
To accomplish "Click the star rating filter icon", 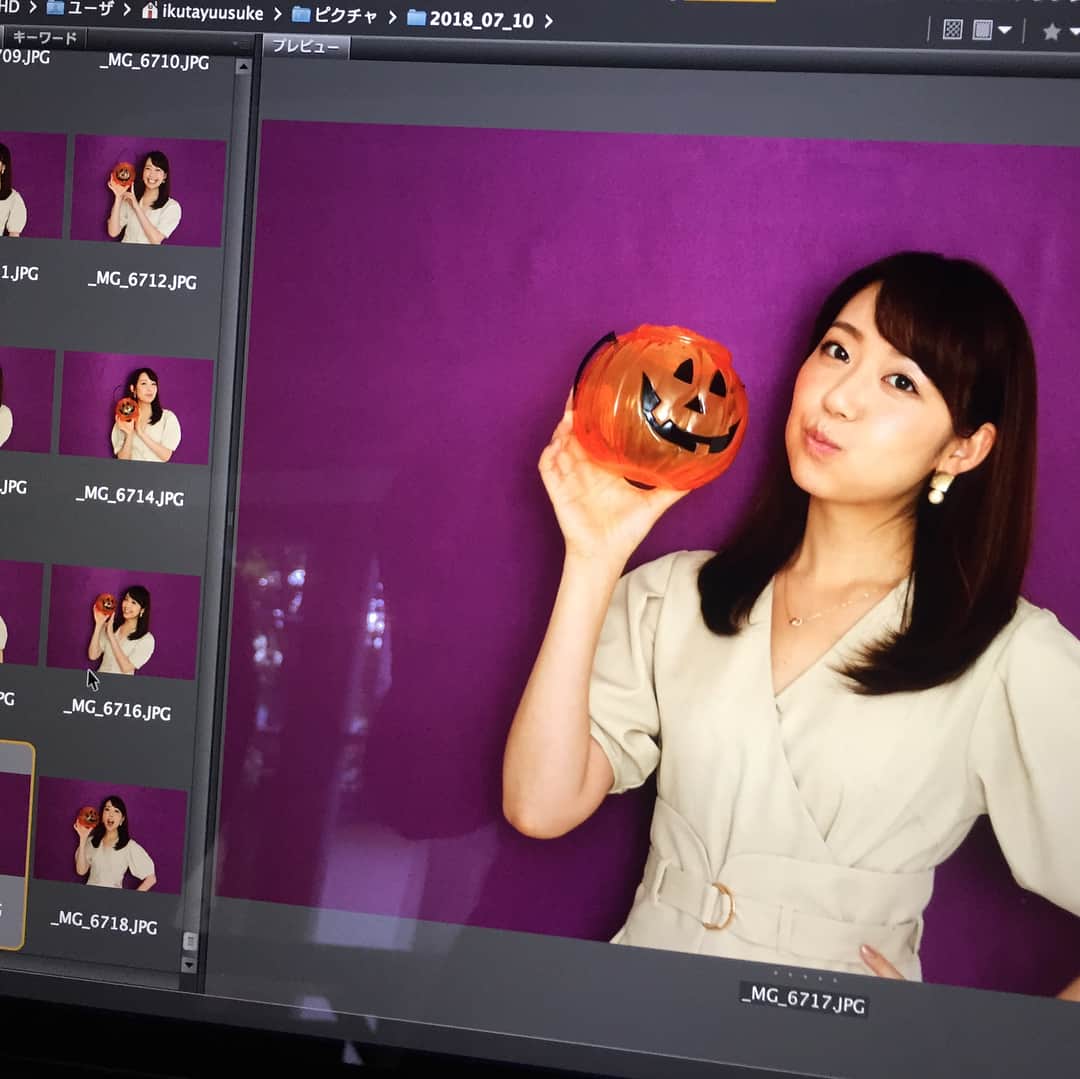I will click(x=1051, y=31).
